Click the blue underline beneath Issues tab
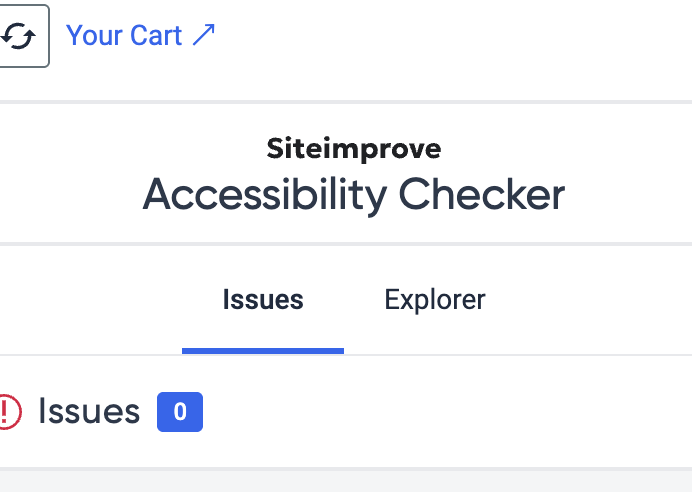The image size is (692, 492). point(263,351)
